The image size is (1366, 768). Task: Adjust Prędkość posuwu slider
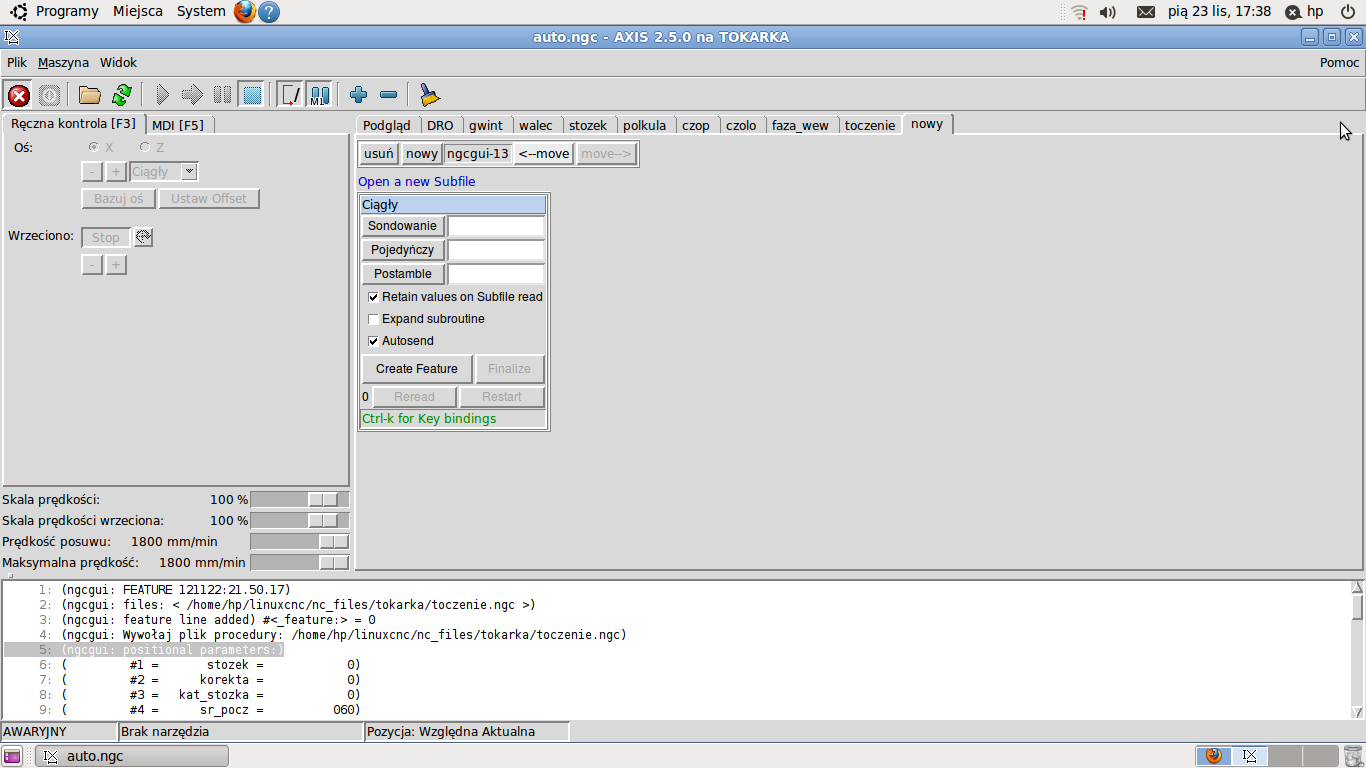click(x=300, y=541)
